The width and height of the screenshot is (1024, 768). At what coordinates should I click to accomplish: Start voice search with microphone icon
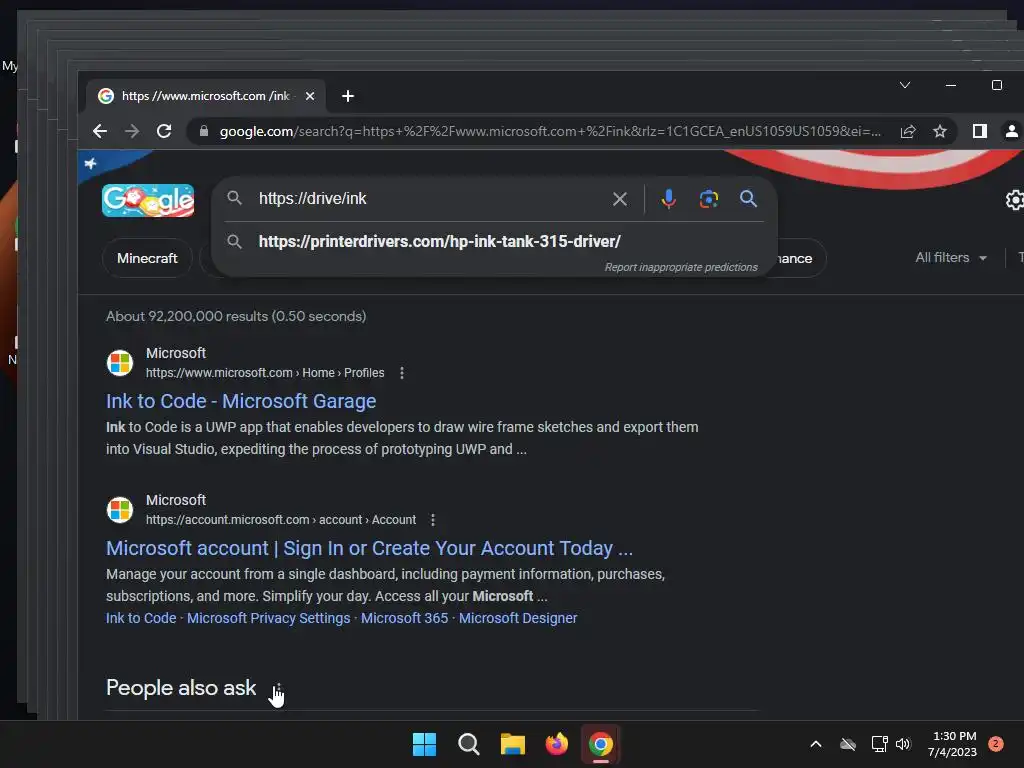pos(668,199)
